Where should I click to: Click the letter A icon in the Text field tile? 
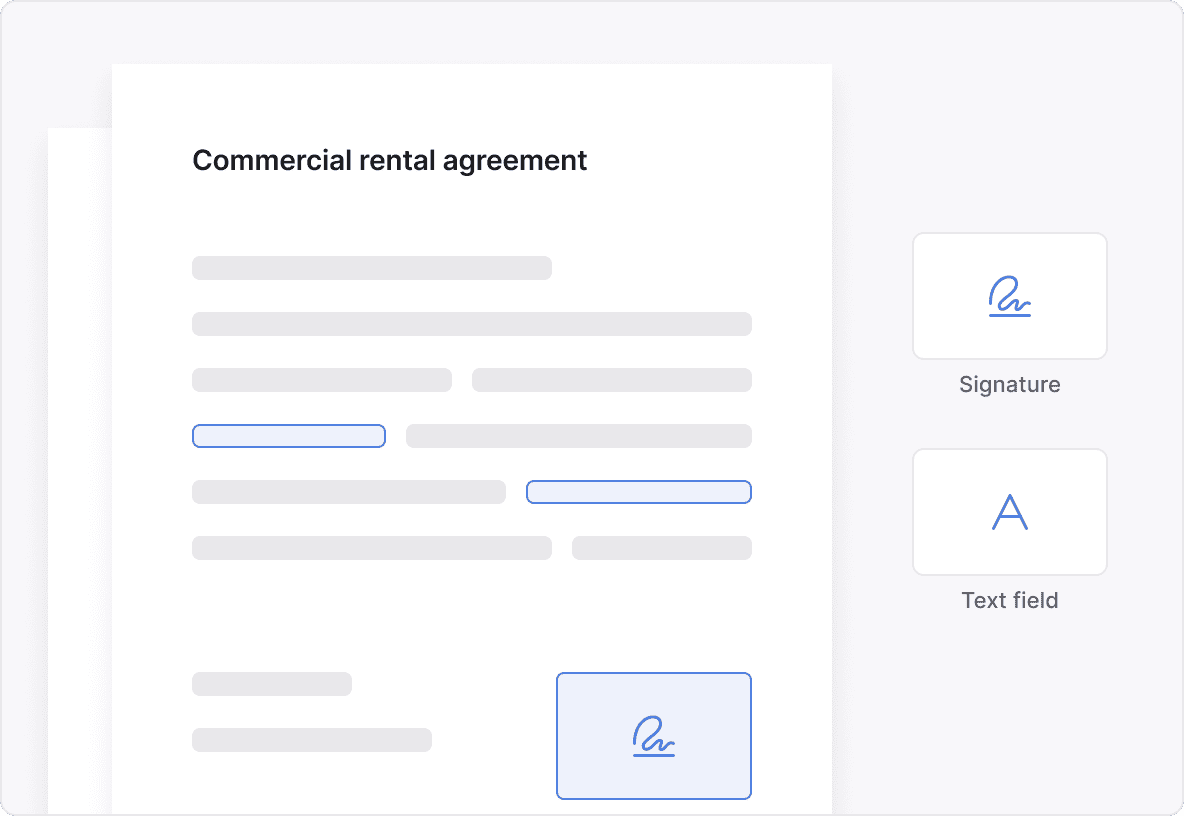pyautogui.click(x=1009, y=512)
